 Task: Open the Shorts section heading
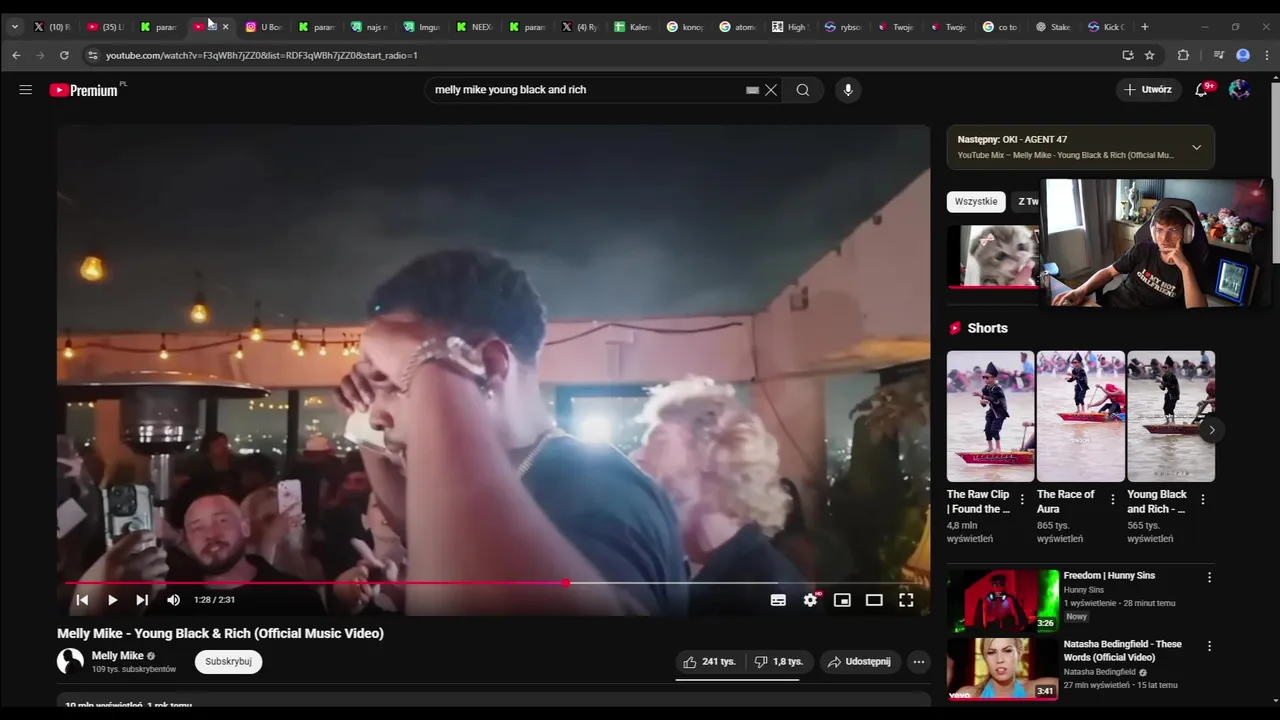pyautogui.click(x=978, y=328)
